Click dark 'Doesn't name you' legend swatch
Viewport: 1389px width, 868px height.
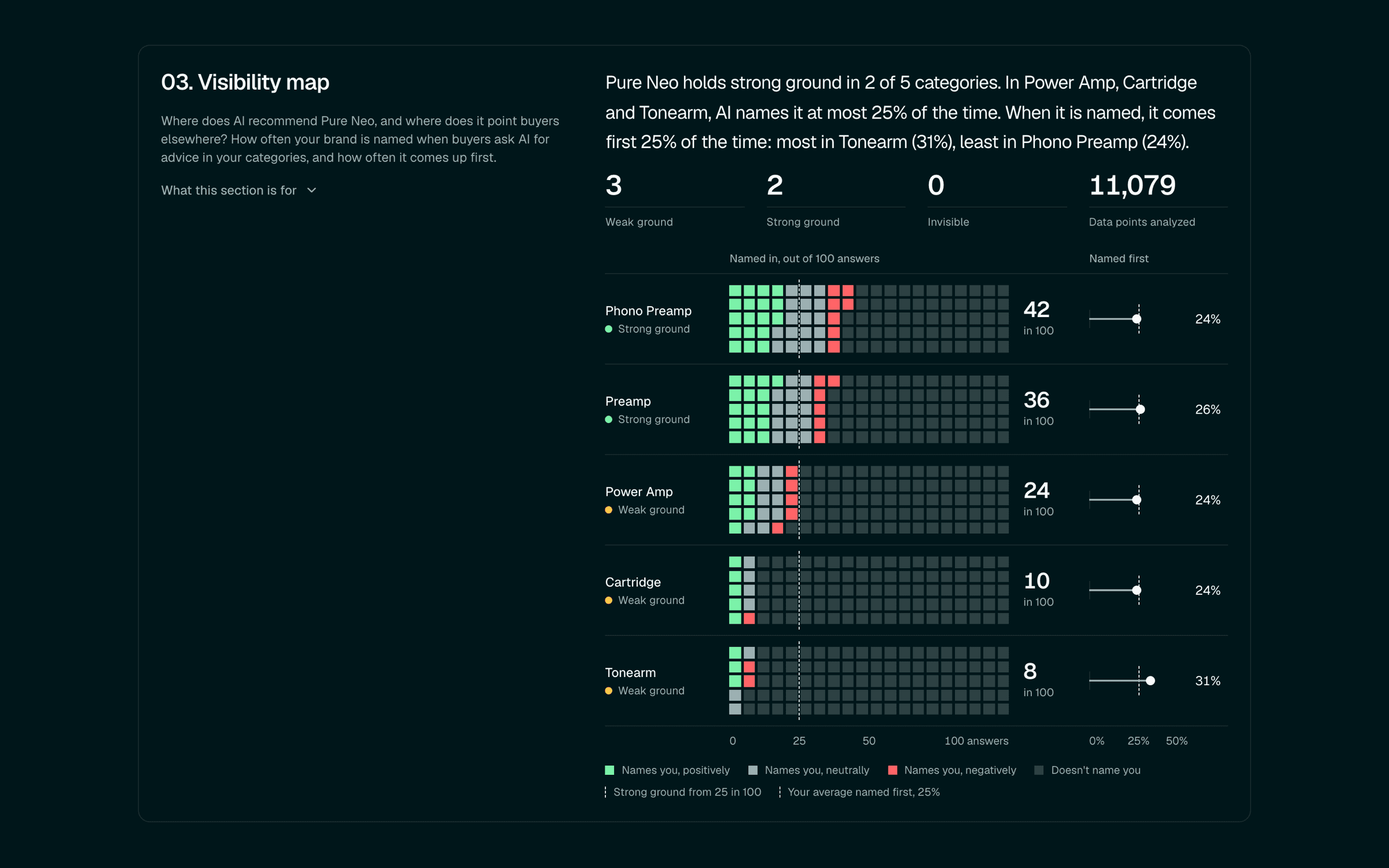[x=1039, y=770]
